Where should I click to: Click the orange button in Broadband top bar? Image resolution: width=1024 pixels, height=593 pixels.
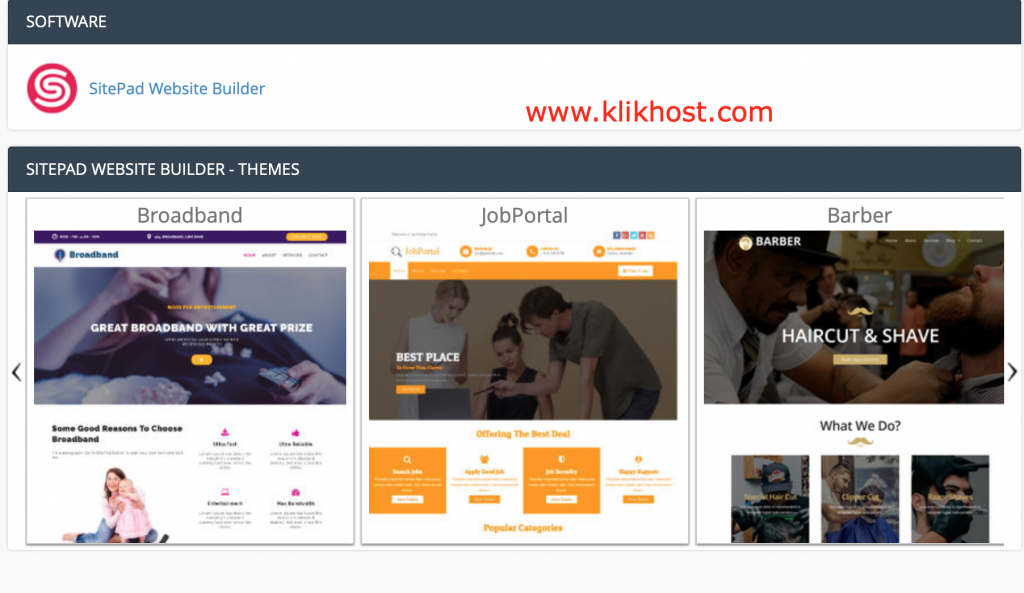pos(307,237)
